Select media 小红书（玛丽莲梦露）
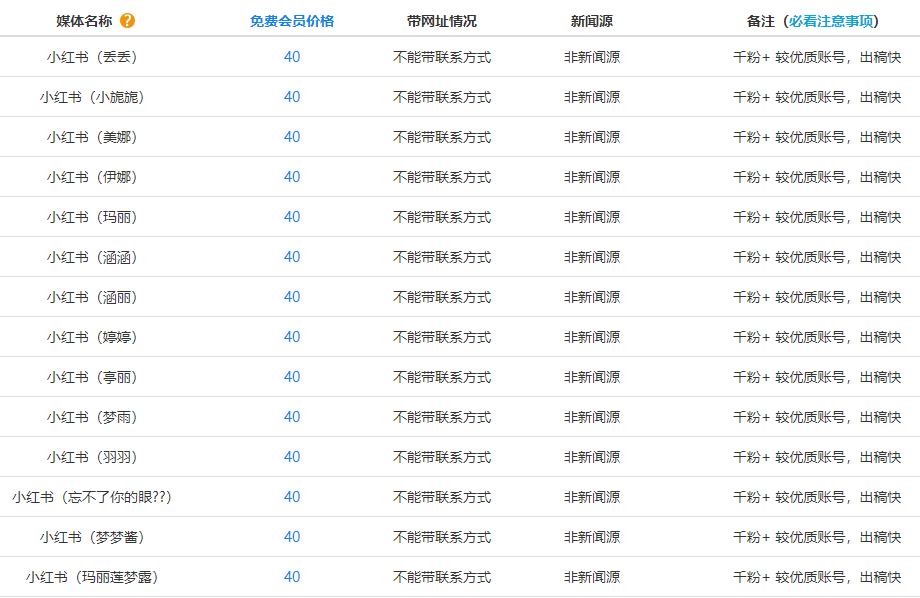The image size is (920, 598). [x=92, y=577]
